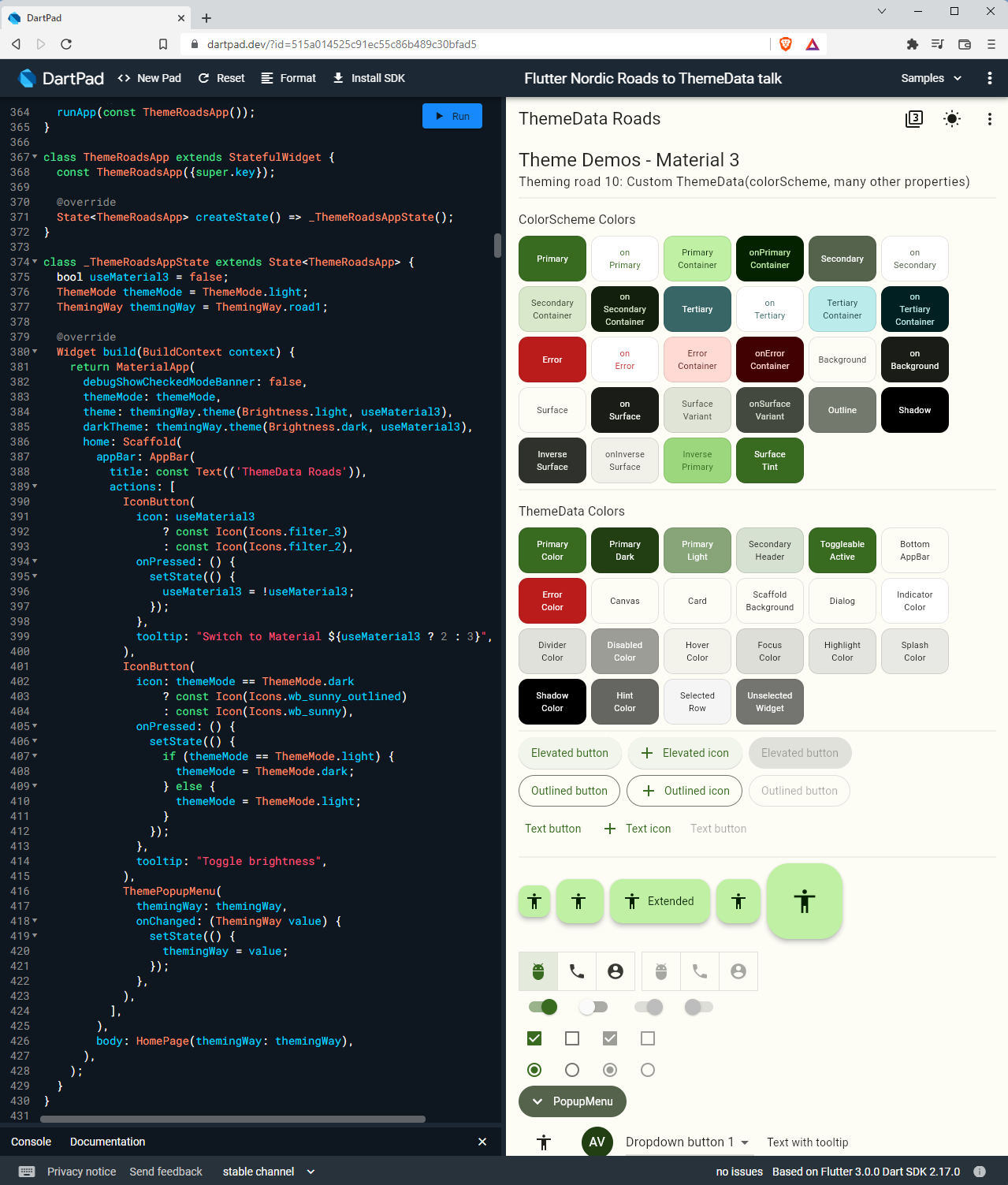Image resolution: width=1008 pixels, height=1185 pixels.
Task: Click the Brave Shields icon
Action: (786, 44)
